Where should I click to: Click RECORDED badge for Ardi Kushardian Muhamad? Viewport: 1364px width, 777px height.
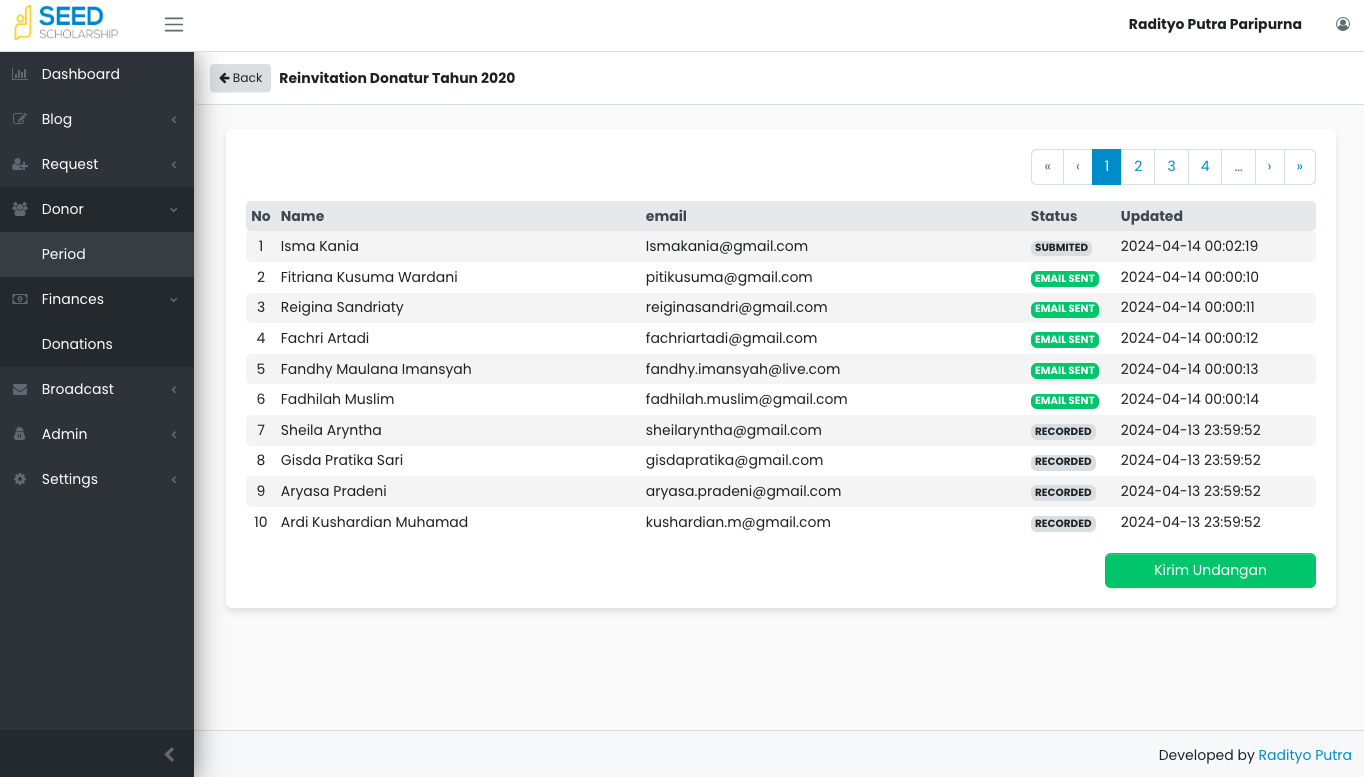click(1063, 523)
